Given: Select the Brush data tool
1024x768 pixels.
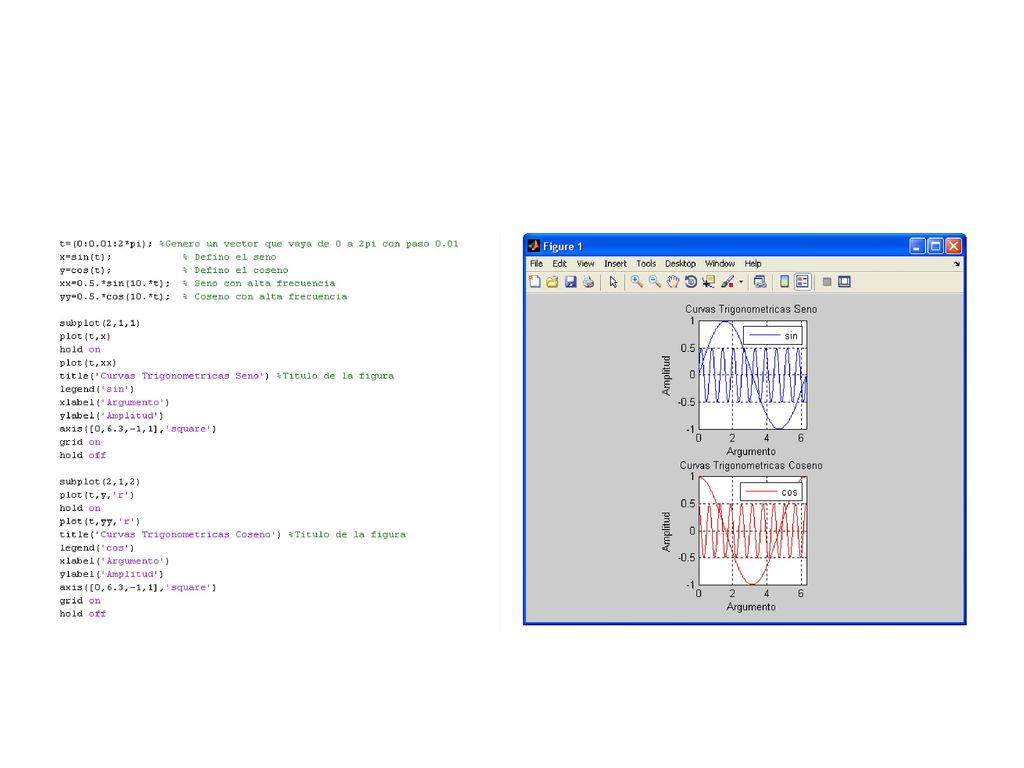Looking at the screenshot, I should click(x=727, y=281).
